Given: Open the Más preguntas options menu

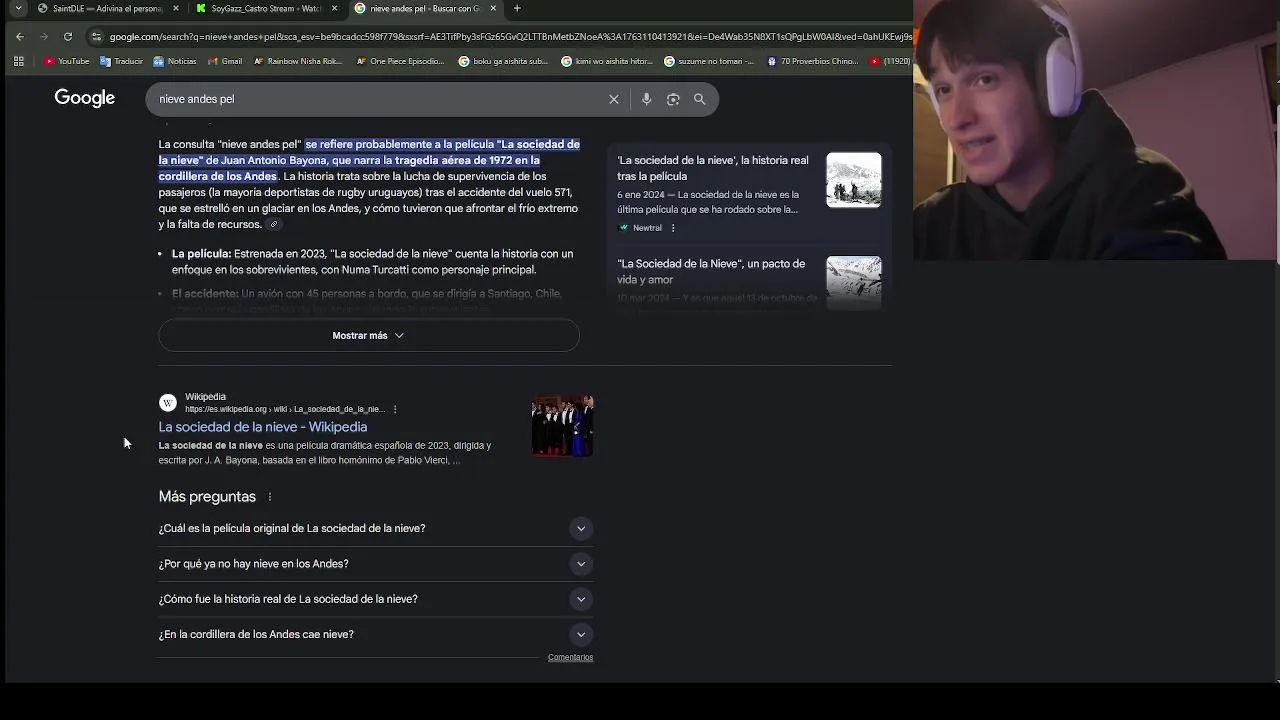Looking at the screenshot, I should click(x=270, y=497).
